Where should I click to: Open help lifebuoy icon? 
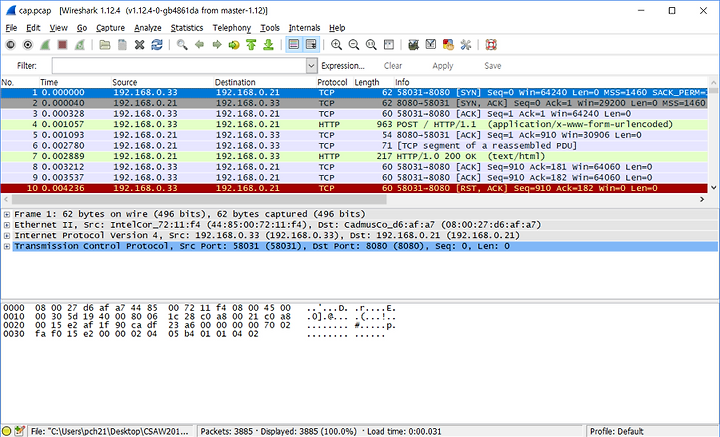pos(491,45)
